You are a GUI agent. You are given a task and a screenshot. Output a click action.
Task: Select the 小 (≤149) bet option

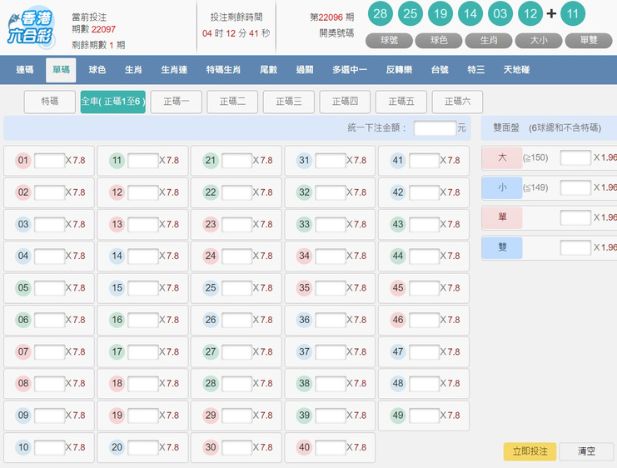[x=502, y=187]
